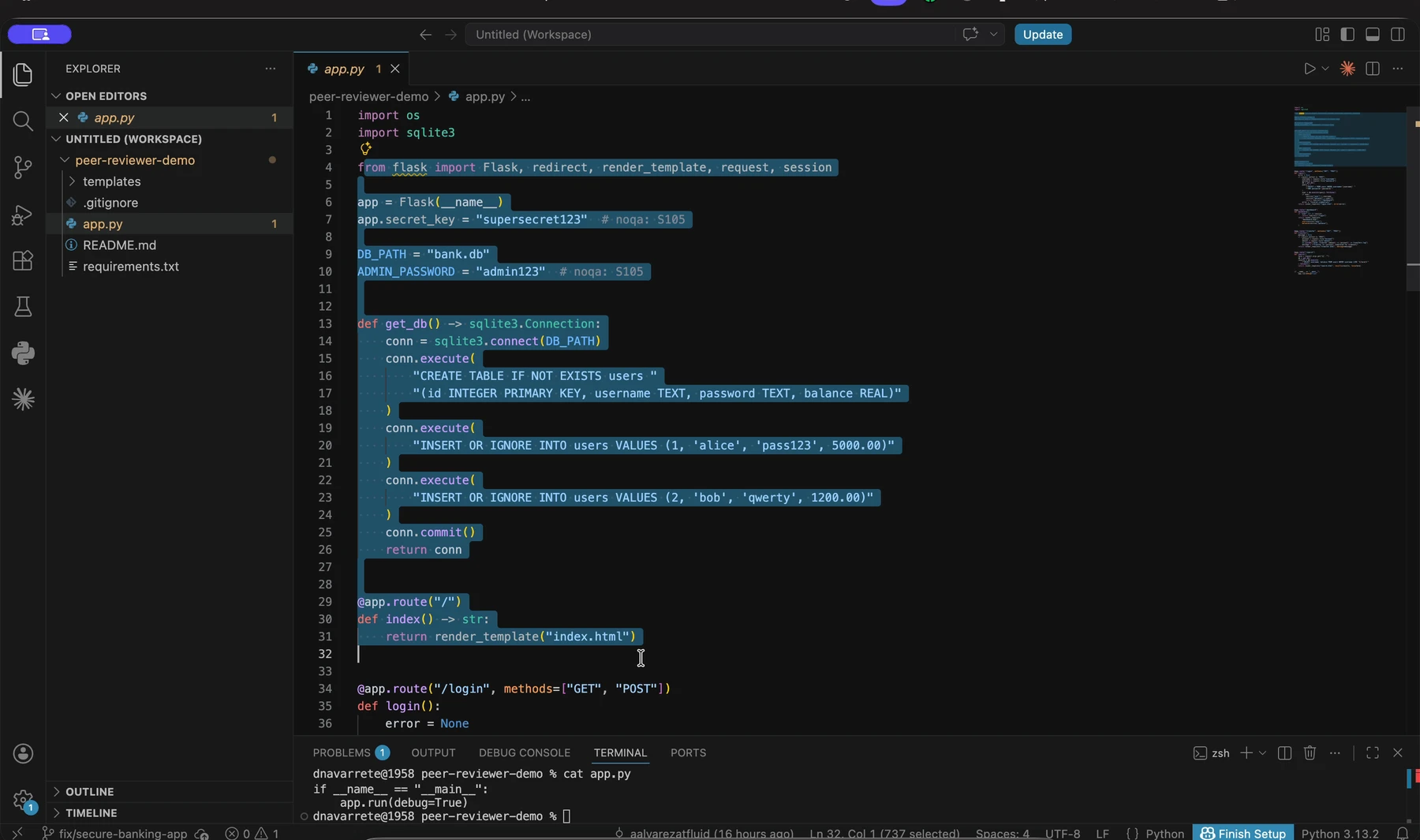
Task: Close the app.py editor tab
Action: click(395, 69)
